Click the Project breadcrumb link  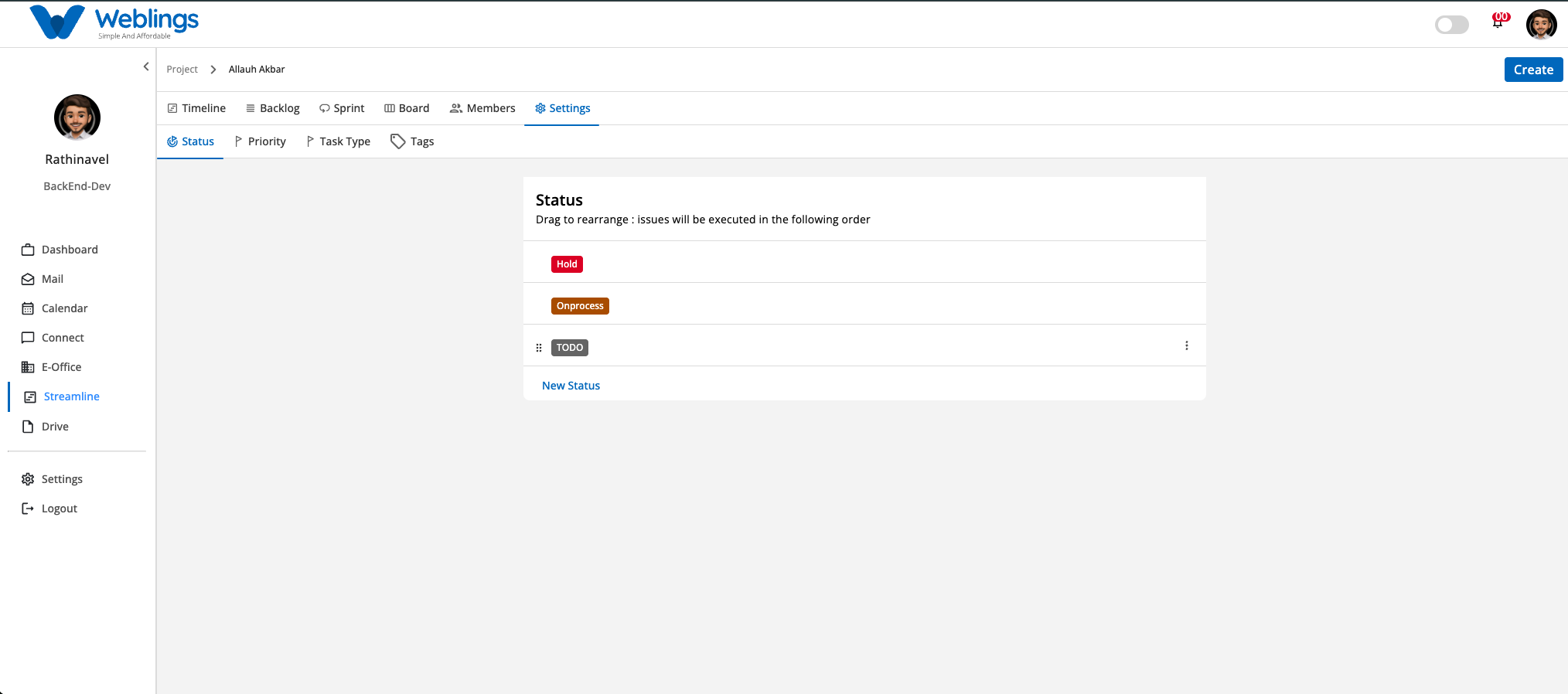pyautogui.click(x=182, y=70)
